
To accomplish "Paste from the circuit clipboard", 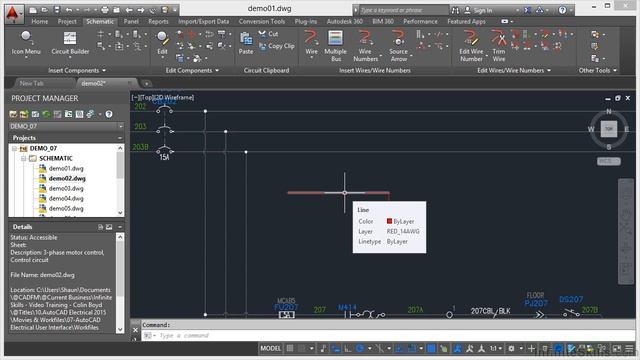I will [x=246, y=44].
